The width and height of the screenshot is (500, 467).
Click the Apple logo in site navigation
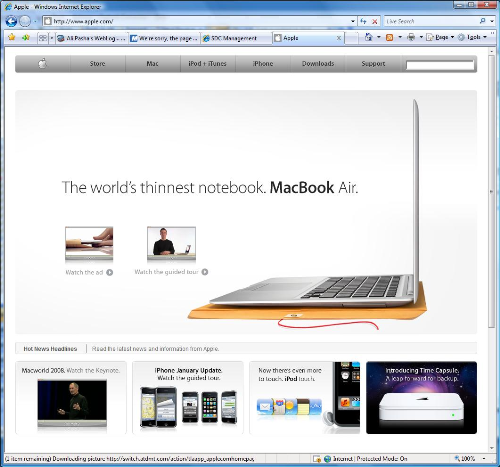tap(43, 63)
